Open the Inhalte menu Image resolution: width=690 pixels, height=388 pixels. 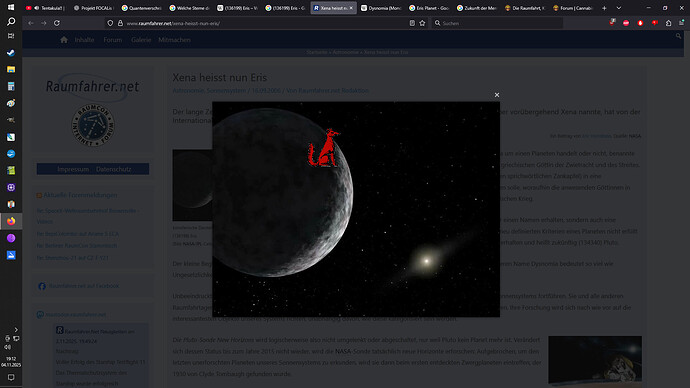click(84, 40)
